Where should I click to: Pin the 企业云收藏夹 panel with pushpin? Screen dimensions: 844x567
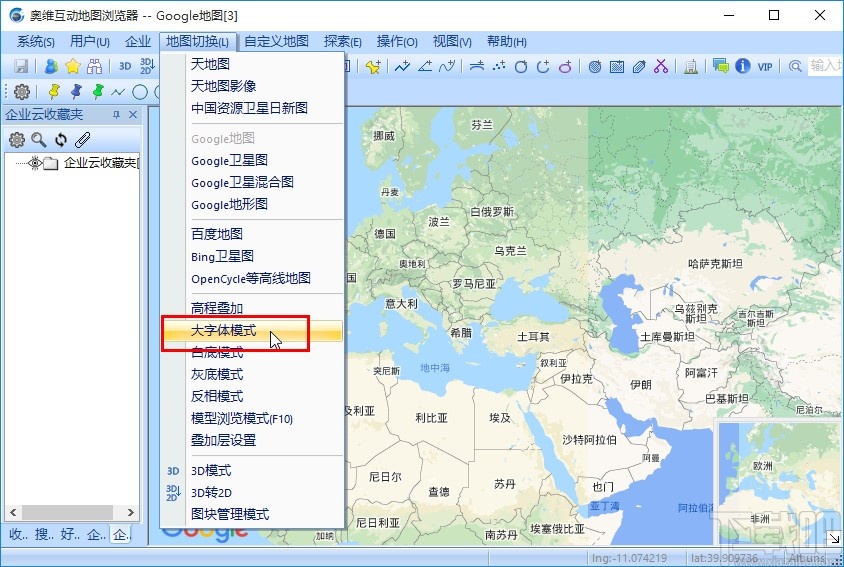(x=116, y=115)
